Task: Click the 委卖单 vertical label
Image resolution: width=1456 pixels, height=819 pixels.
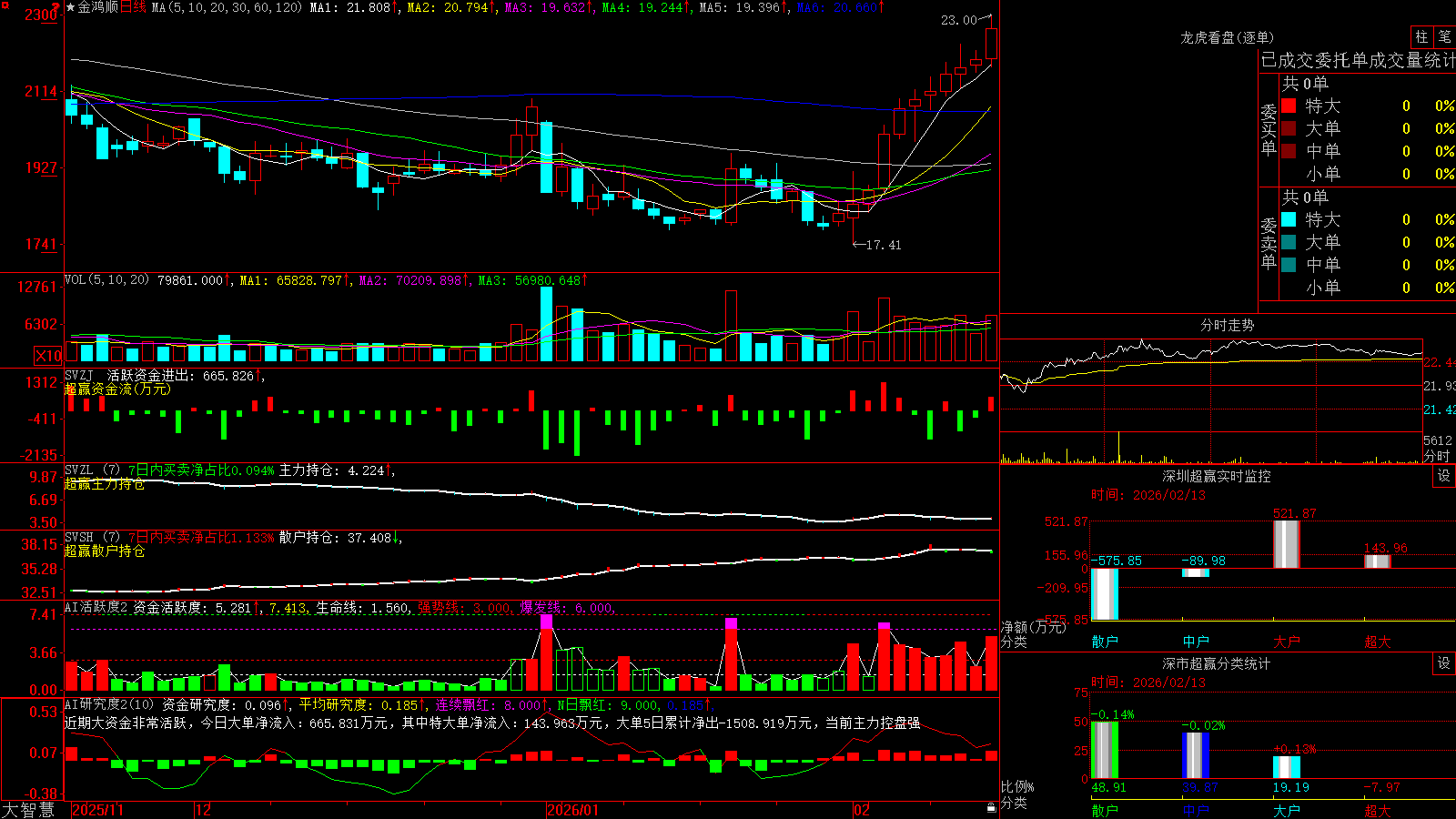Action: coord(1269,243)
